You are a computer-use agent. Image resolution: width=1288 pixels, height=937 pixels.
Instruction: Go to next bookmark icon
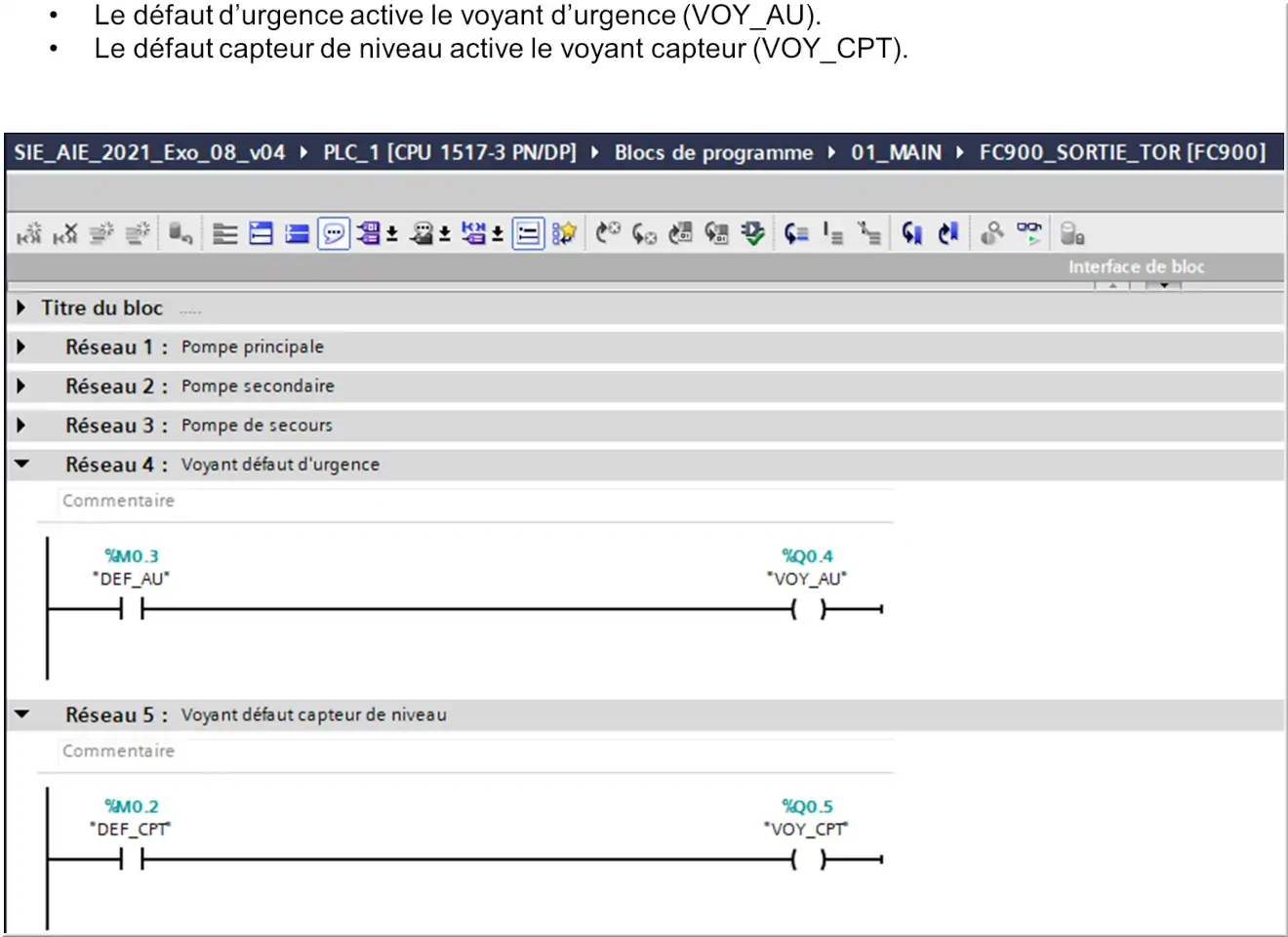click(x=948, y=233)
